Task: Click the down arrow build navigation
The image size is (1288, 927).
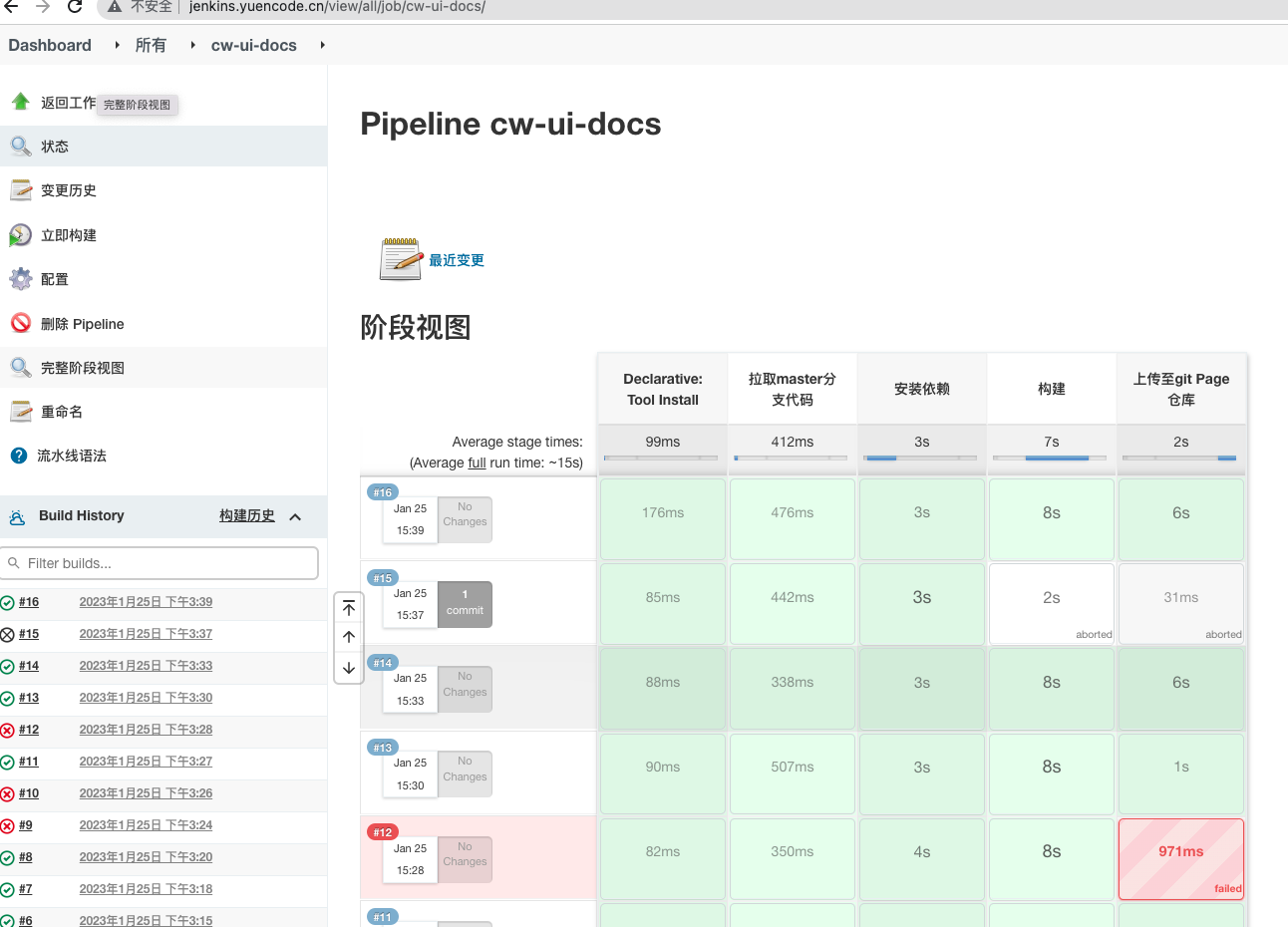Action: pyautogui.click(x=349, y=668)
